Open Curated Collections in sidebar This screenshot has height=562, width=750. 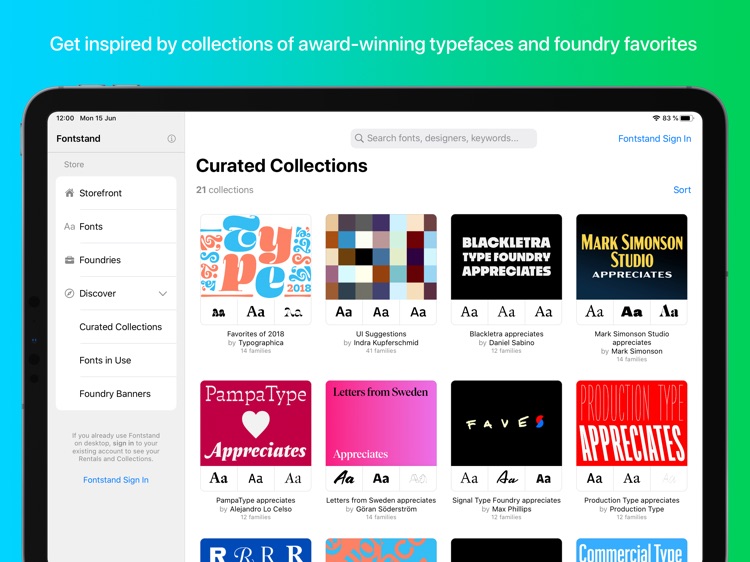(x=121, y=327)
